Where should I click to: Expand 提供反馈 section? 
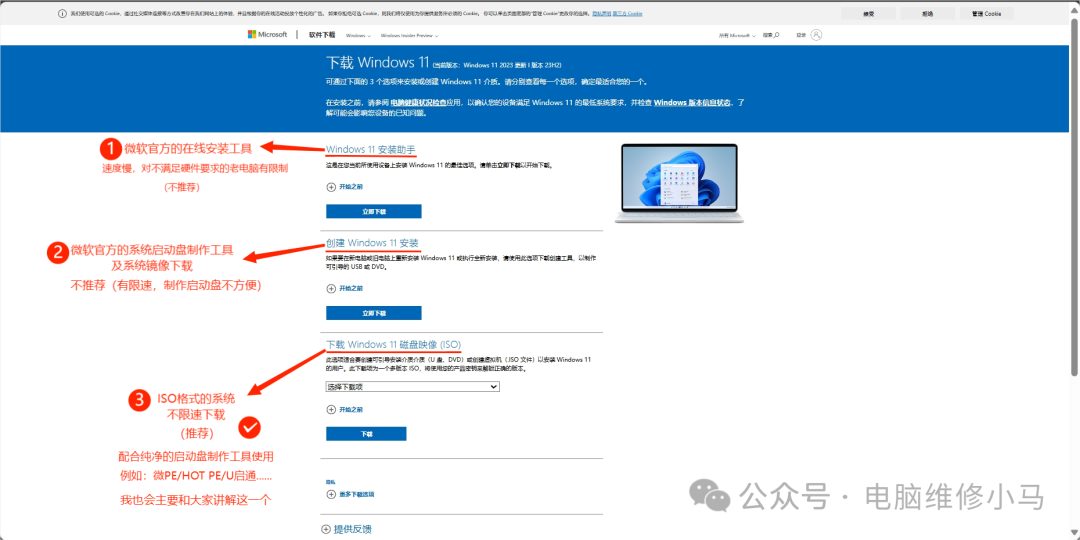346,529
